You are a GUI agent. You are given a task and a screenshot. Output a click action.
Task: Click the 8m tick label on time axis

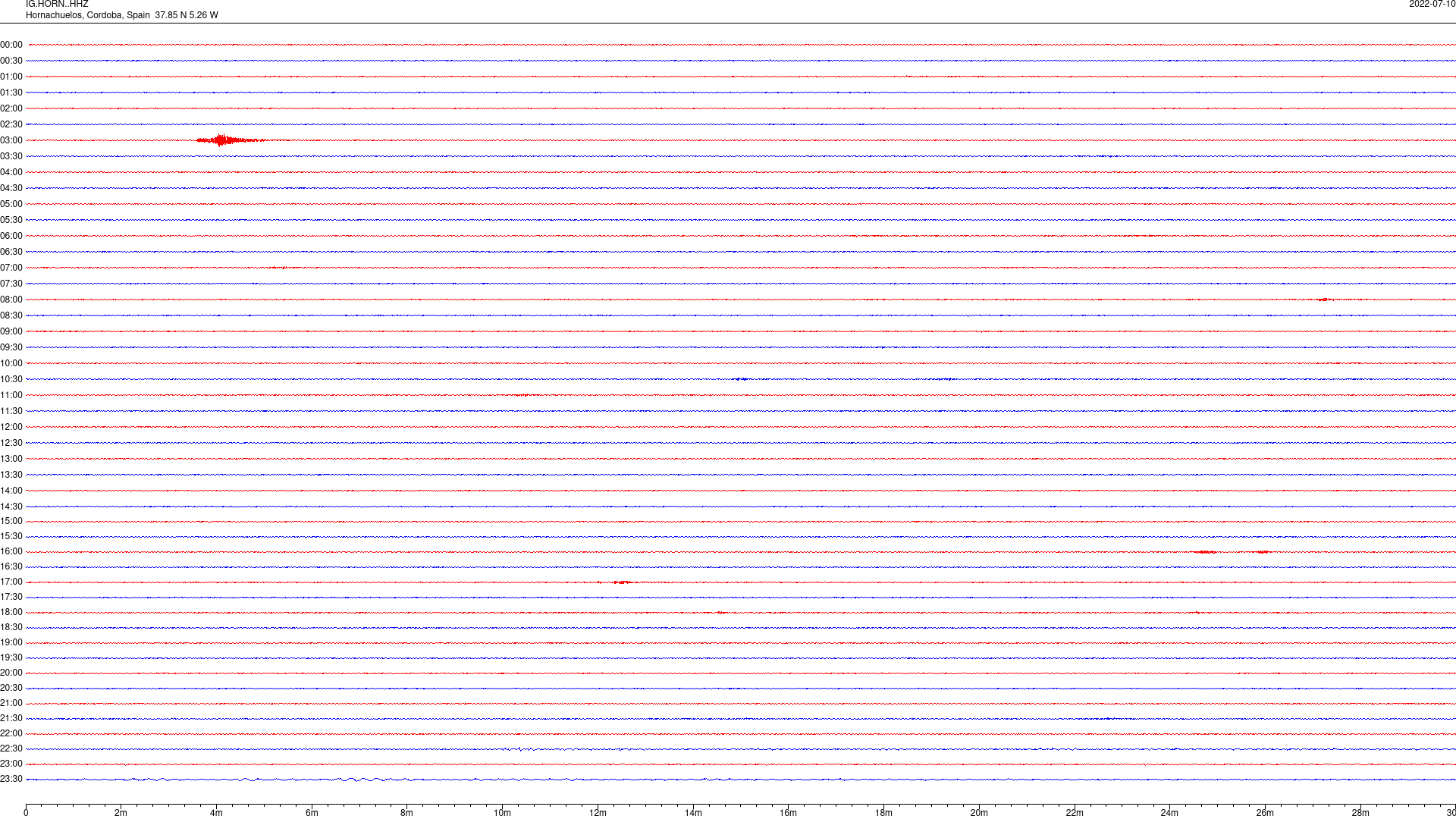tap(406, 813)
